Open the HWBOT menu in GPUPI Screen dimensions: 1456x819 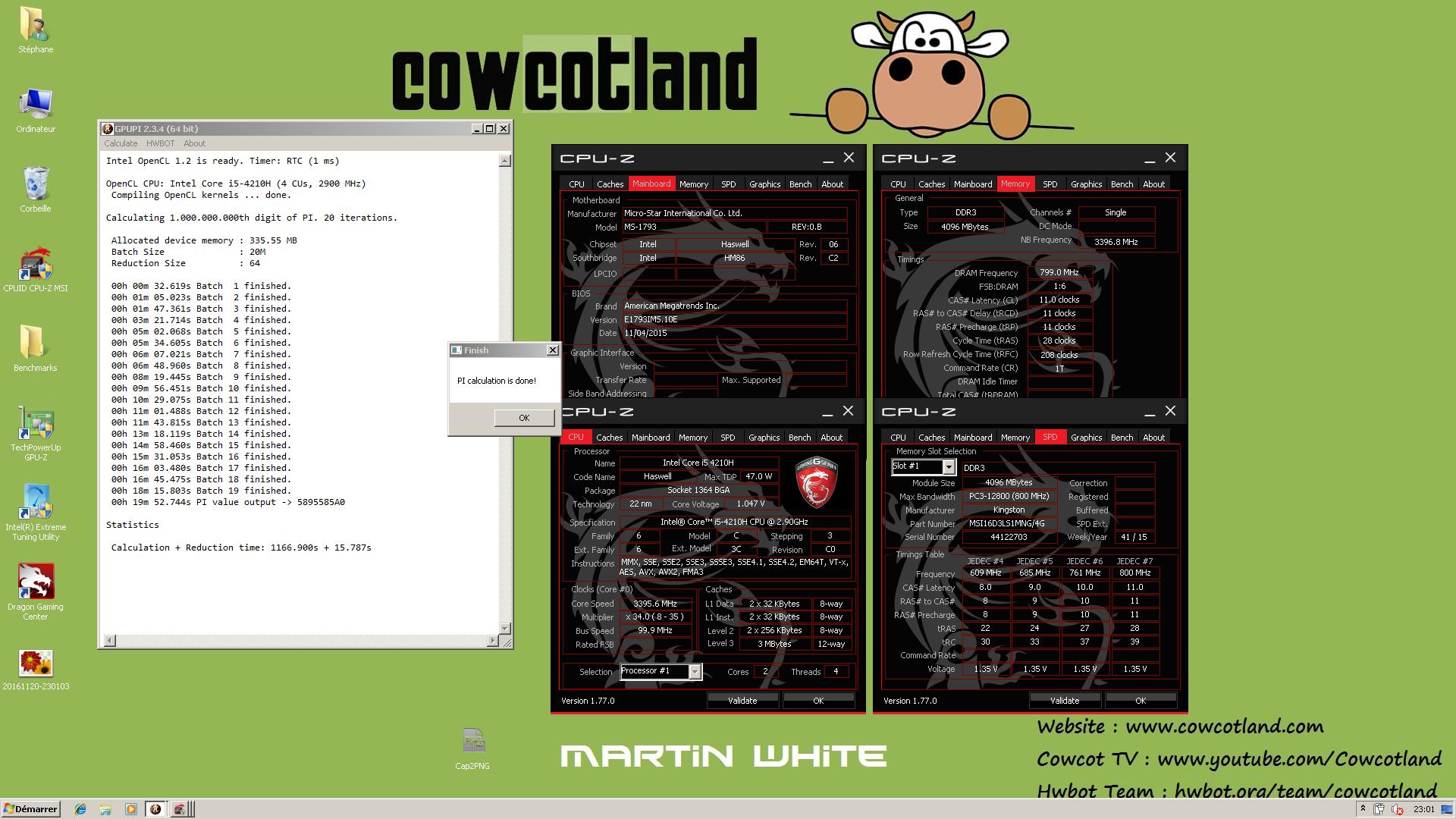[160, 143]
